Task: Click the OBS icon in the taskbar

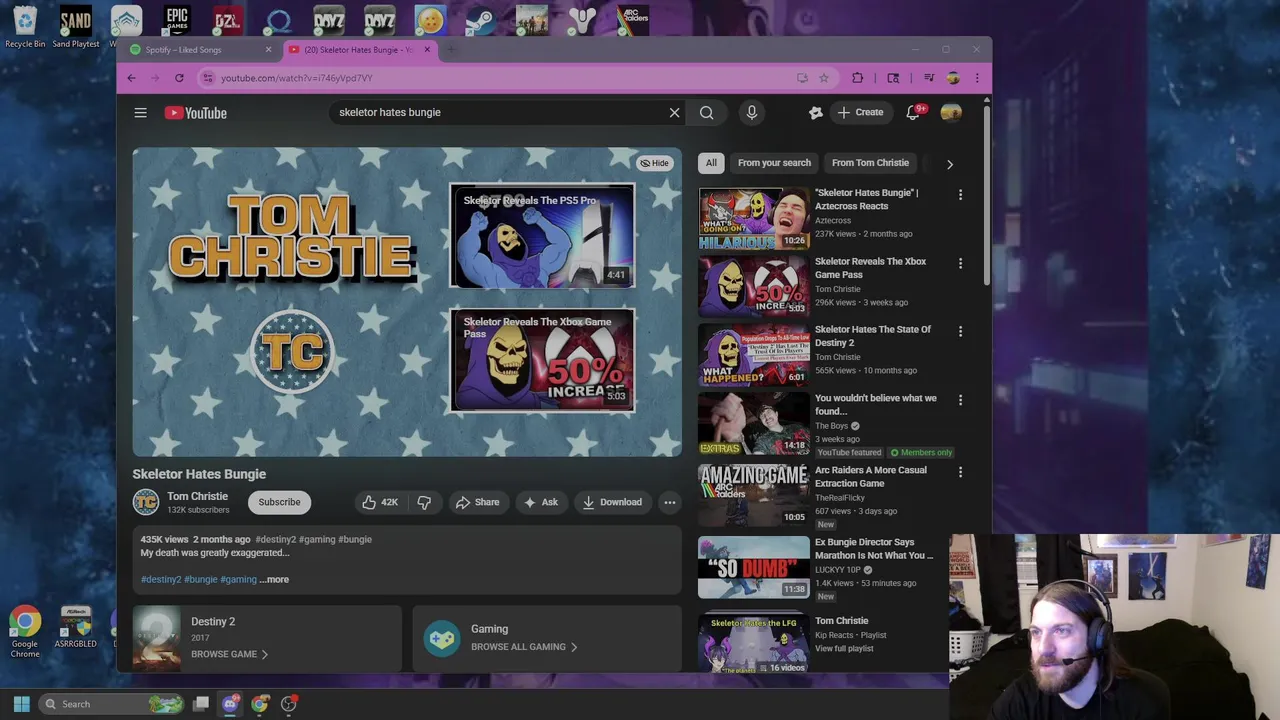Action: (289, 704)
